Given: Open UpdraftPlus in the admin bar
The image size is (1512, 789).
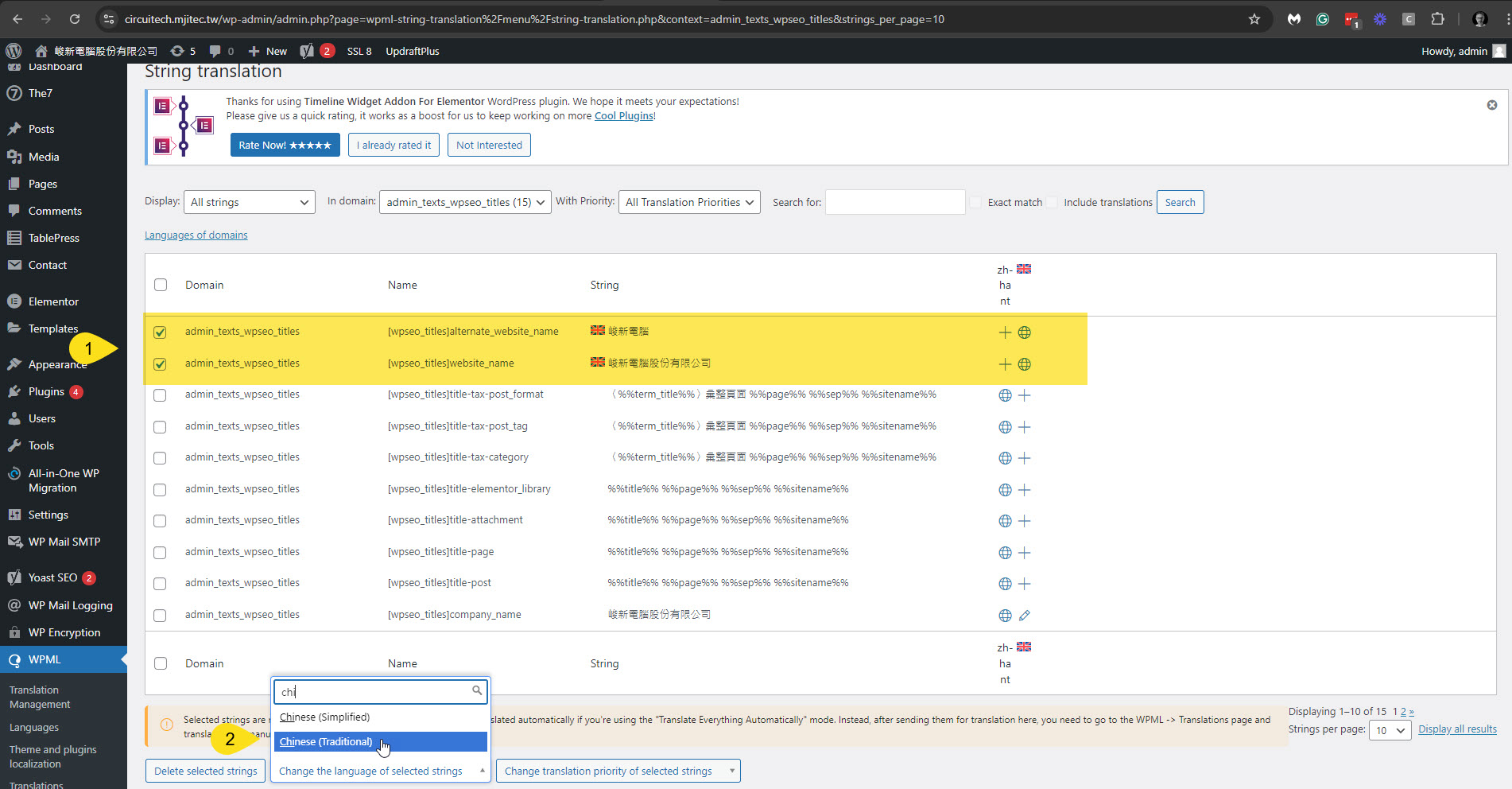Looking at the screenshot, I should 412,51.
